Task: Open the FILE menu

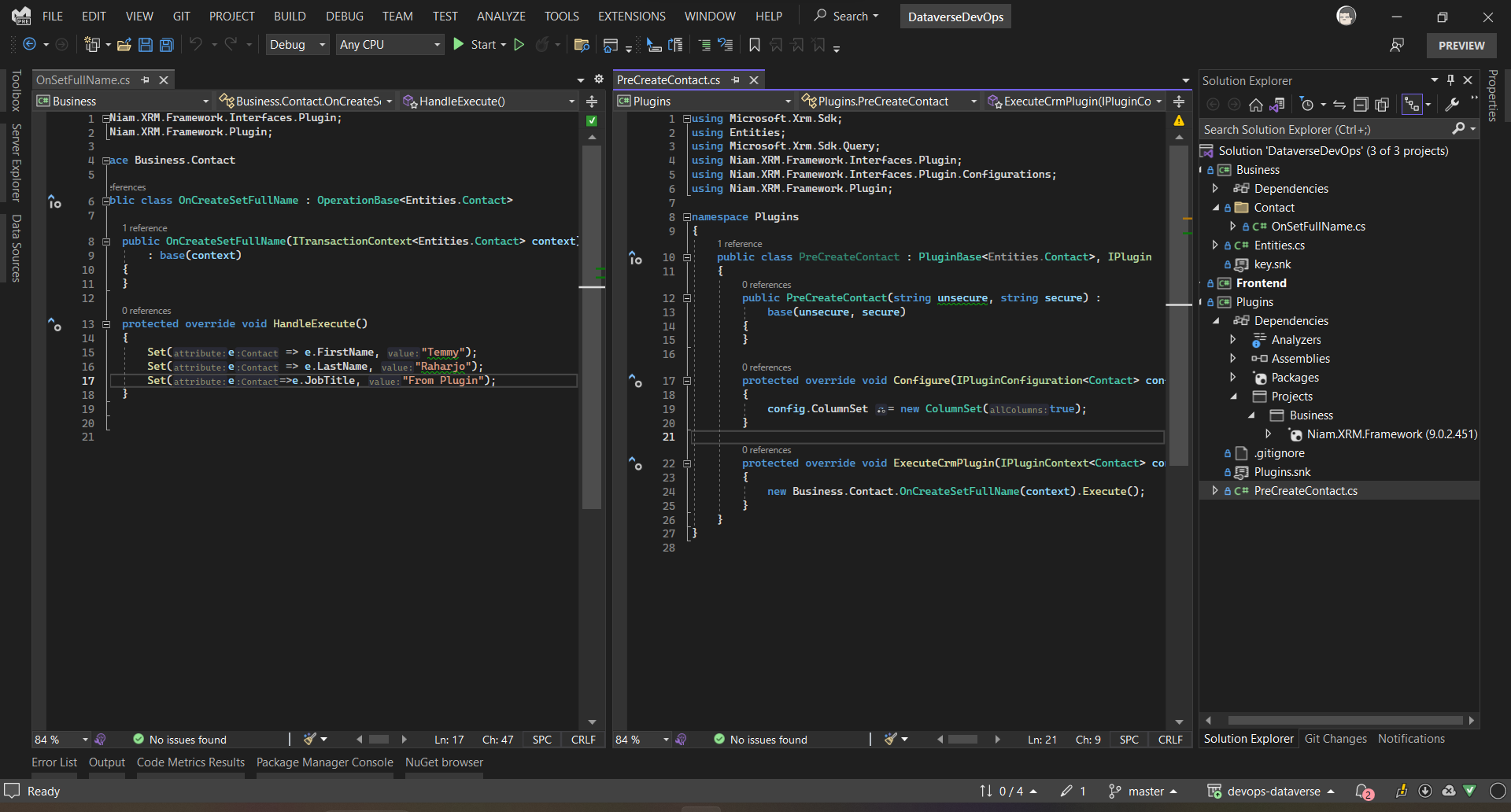Action: click(x=53, y=16)
